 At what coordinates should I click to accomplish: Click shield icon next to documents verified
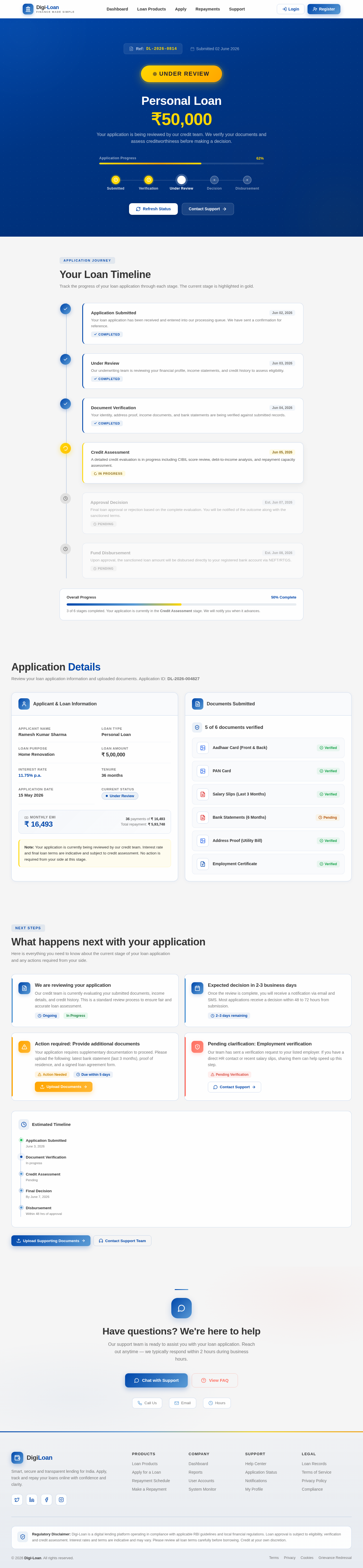(x=197, y=727)
